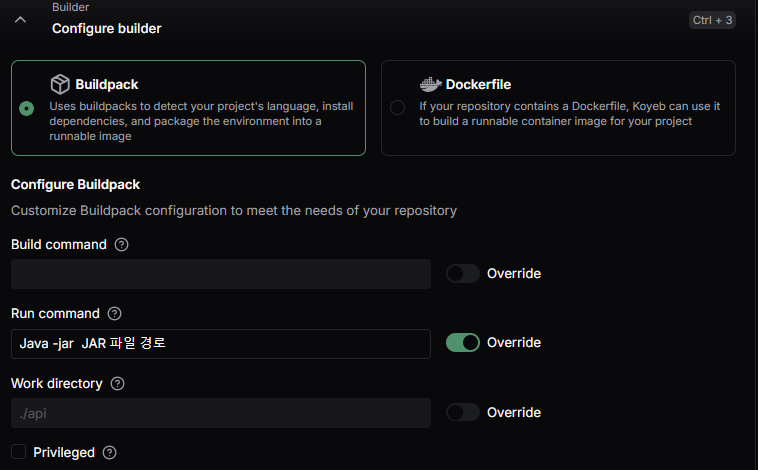
Task: Disable the Run command override toggle
Action: 463,343
